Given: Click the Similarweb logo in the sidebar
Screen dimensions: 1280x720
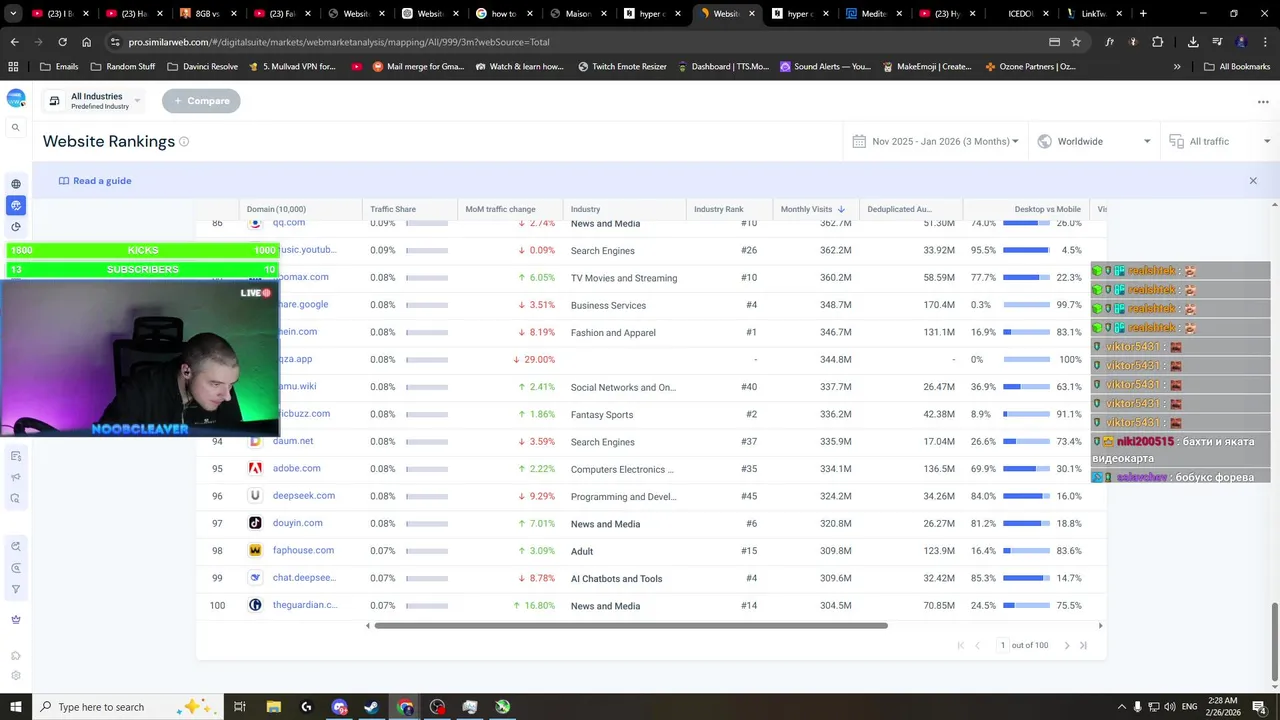Looking at the screenshot, I should [x=15, y=98].
